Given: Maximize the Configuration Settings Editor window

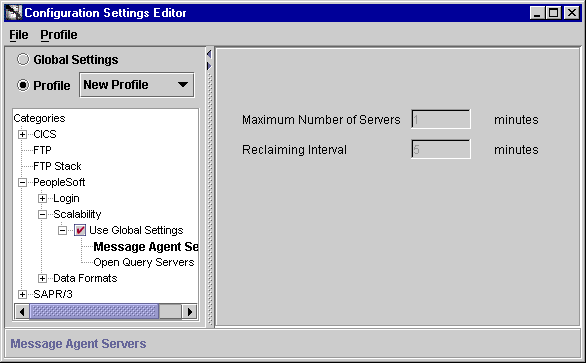Looking at the screenshot, I should (x=553, y=13).
